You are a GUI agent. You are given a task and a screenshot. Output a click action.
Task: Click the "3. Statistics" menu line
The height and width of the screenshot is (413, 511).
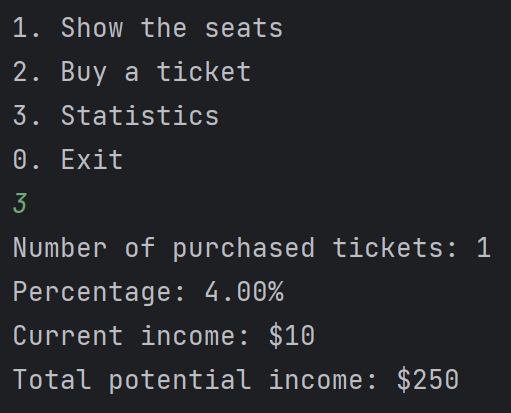tap(116, 116)
